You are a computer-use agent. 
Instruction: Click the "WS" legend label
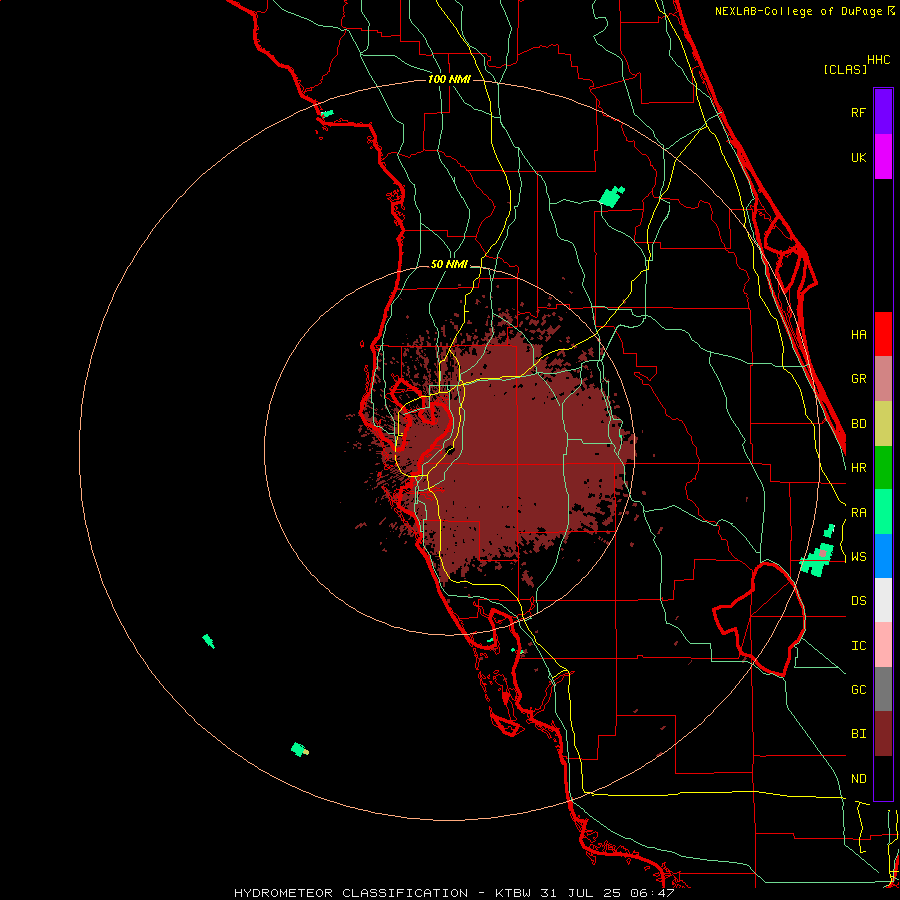pyautogui.click(x=858, y=556)
